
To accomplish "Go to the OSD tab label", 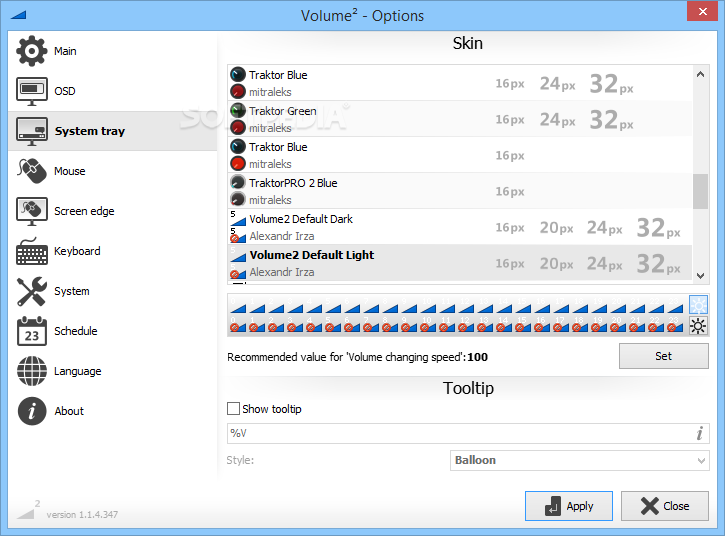I will click(65, 91).
